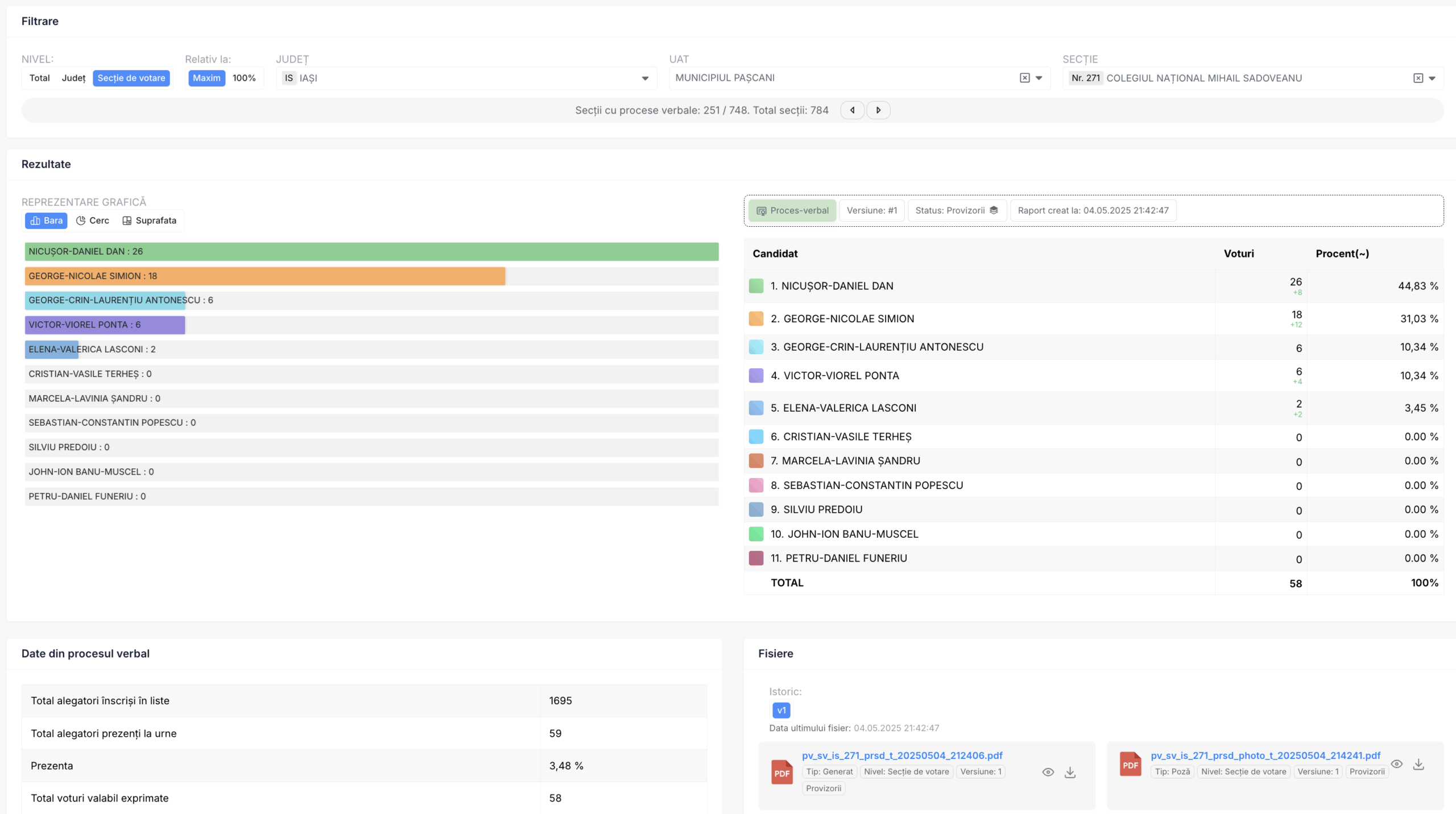Click the Proces-verbal button
Viewport: 1456px width, 814px height.
(x=792, y=210)
